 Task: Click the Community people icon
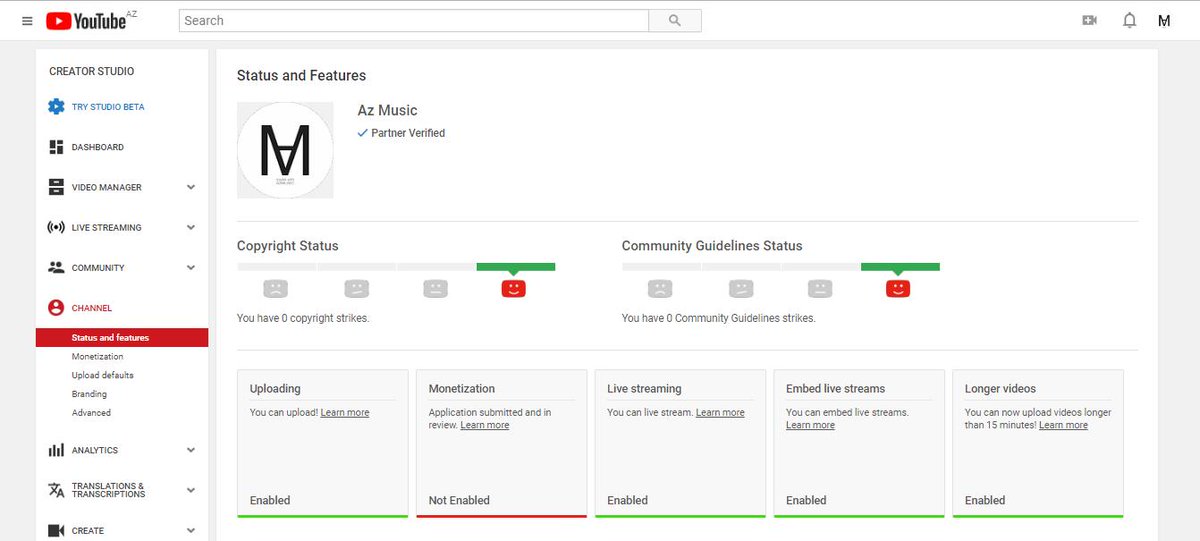pyautogui.click(x=56, y=268)
